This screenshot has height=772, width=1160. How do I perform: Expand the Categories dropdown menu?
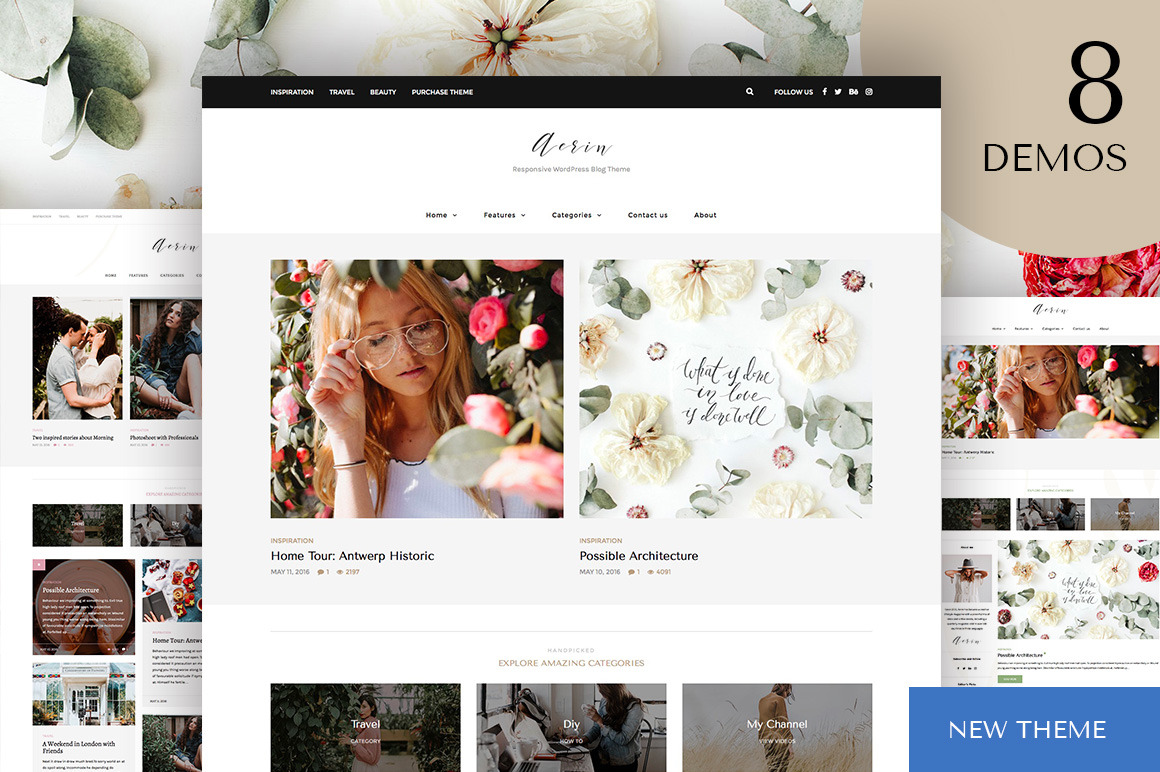576,215
